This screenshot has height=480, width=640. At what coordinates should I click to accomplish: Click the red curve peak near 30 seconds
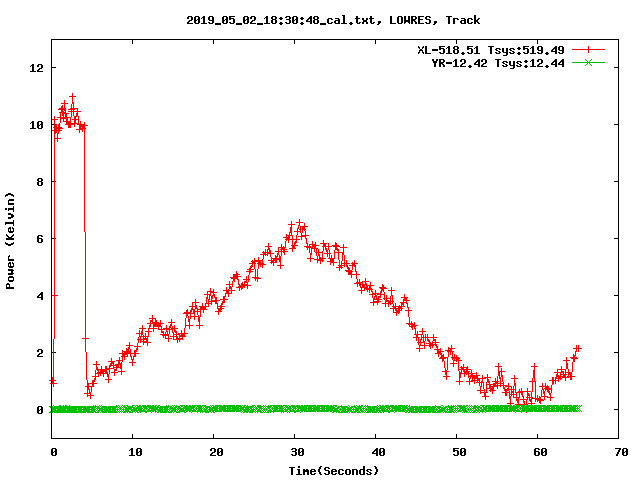(x=300, y=223)
